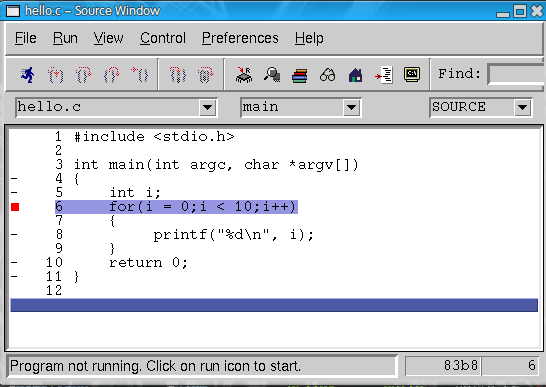The height and width of the screenshot is (387, 546).
Task: Open the Stack window books icon
Action: point(299,75)
